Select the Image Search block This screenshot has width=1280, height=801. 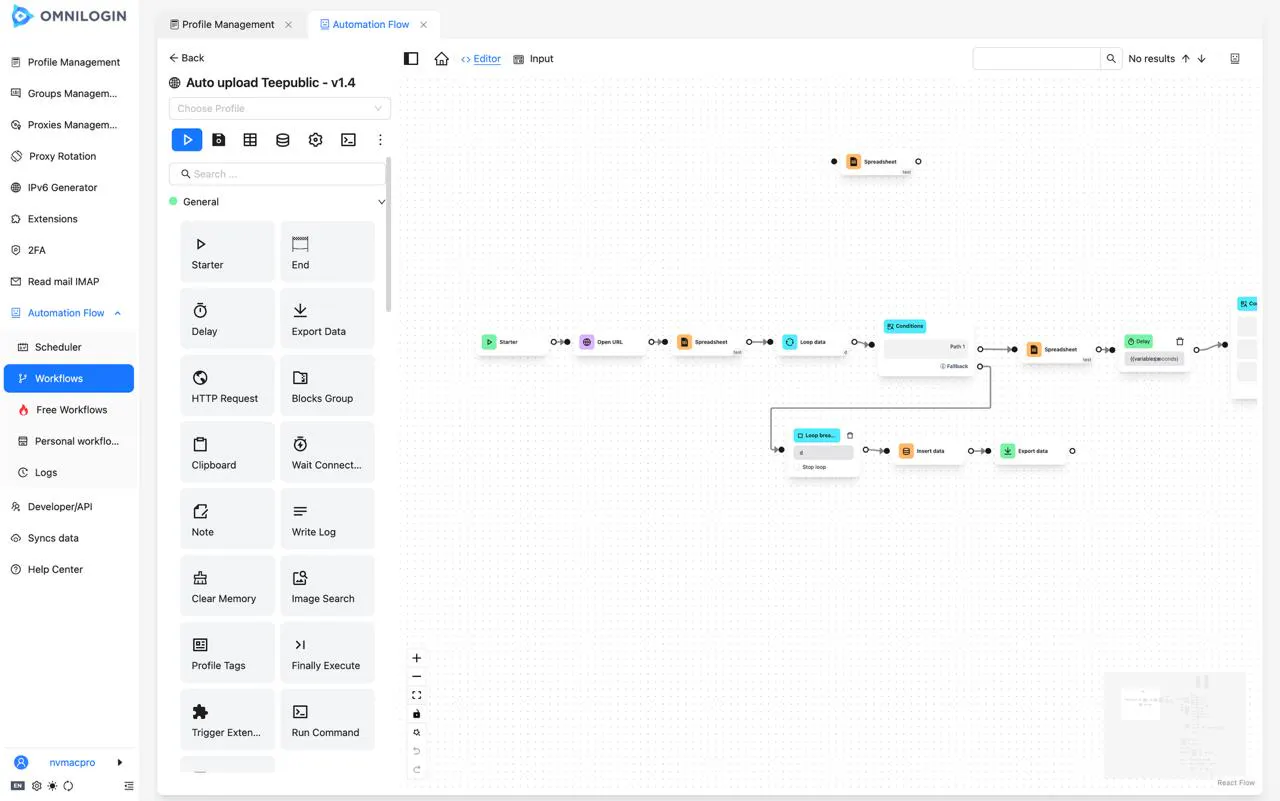pos(327,586)
